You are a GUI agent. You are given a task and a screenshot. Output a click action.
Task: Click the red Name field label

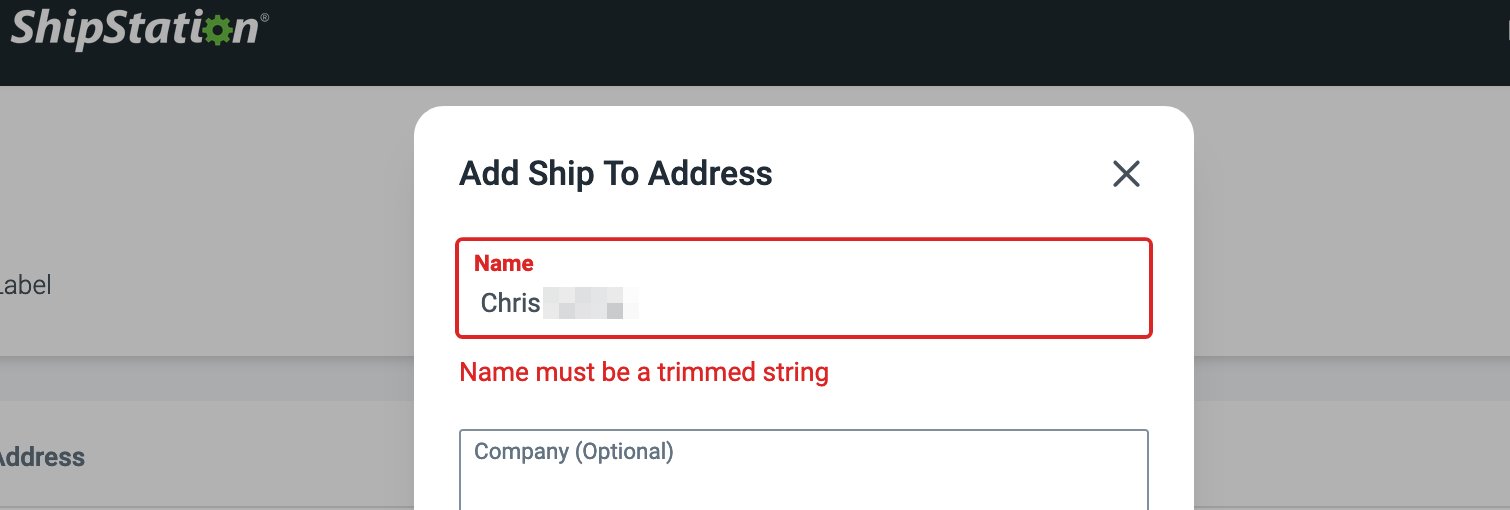click(x=503, y=263)
